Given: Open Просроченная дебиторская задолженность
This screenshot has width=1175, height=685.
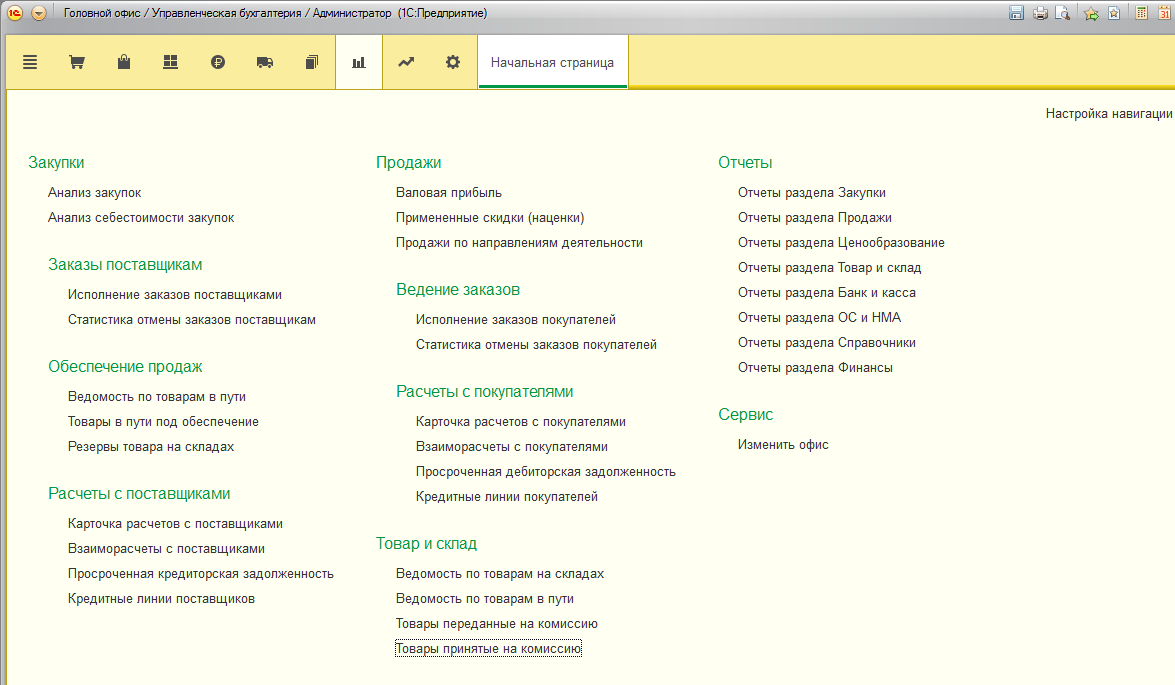Looking at the screenshot, I should pyautogui.click(x=546, y=471).
